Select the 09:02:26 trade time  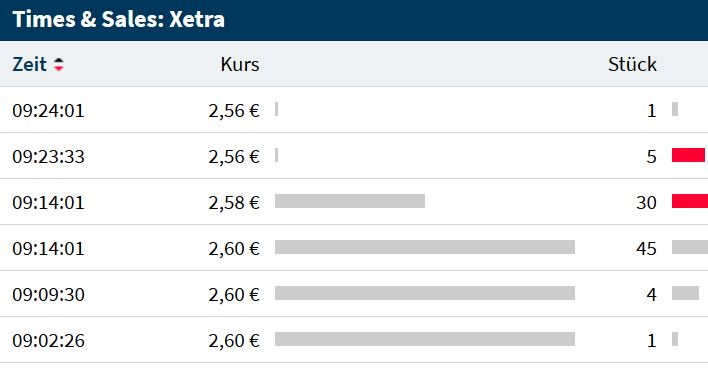click(48, 341)
